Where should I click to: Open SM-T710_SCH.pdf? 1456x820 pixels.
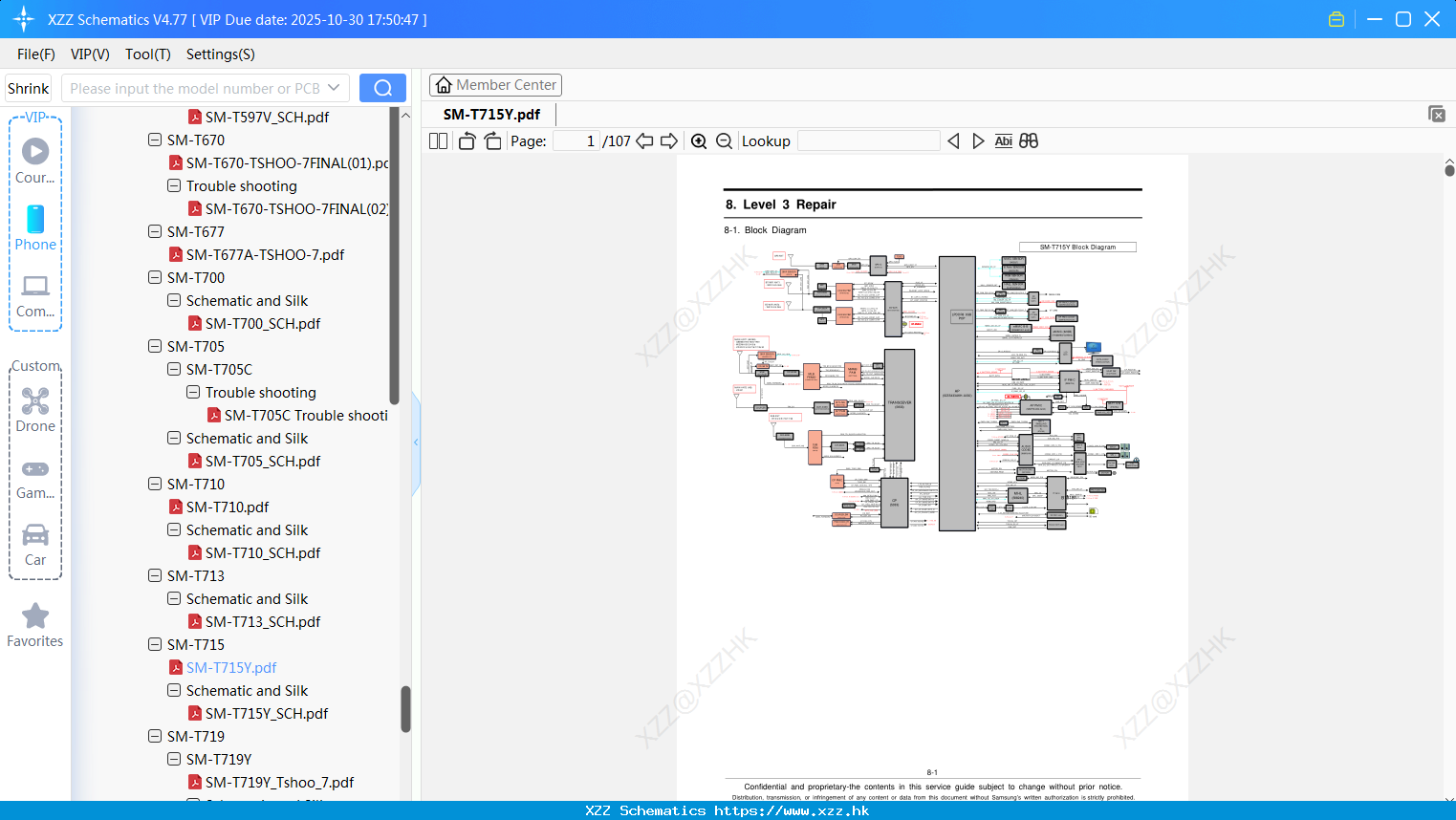click(x=253, y=552)
